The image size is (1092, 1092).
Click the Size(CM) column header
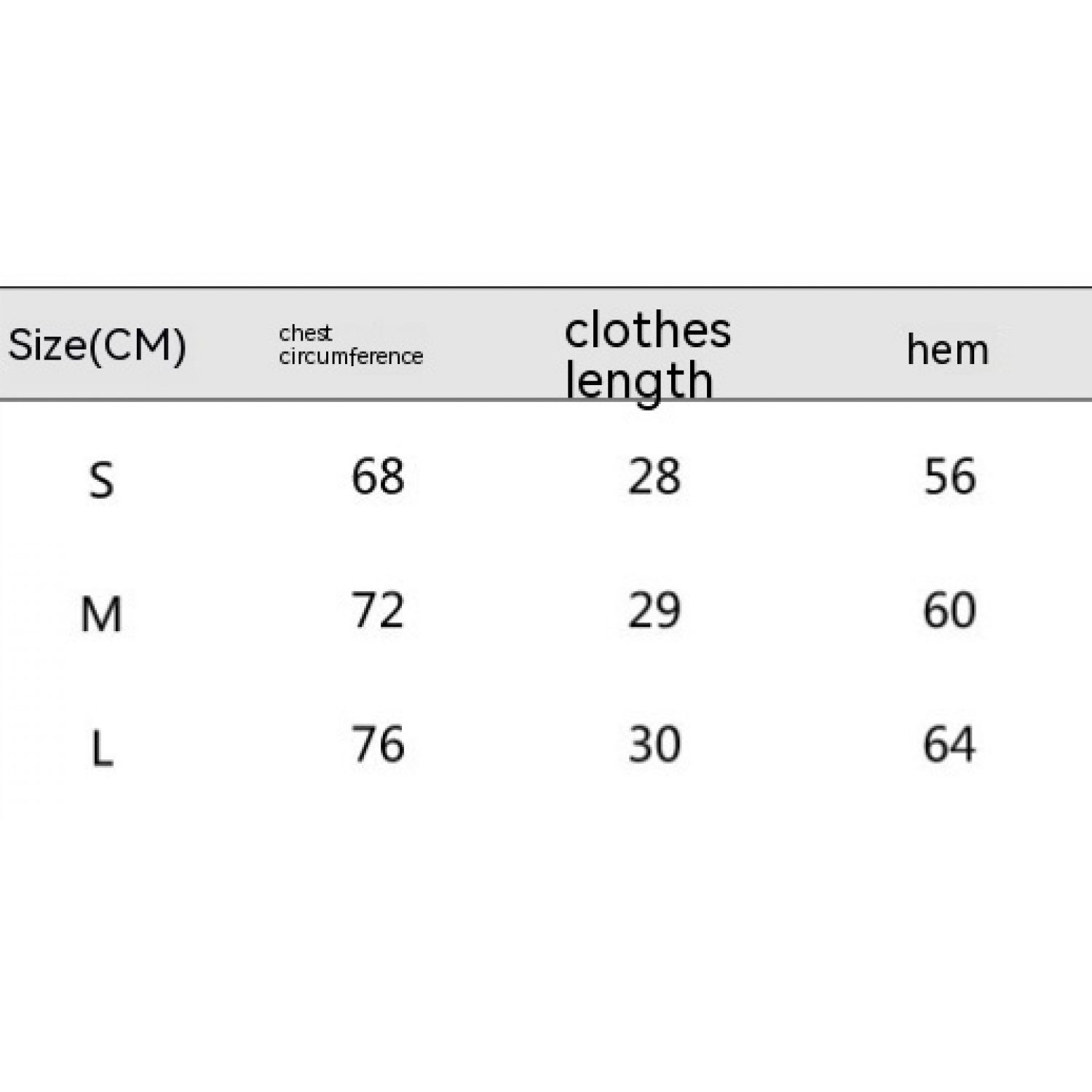[x=97, y=344]
